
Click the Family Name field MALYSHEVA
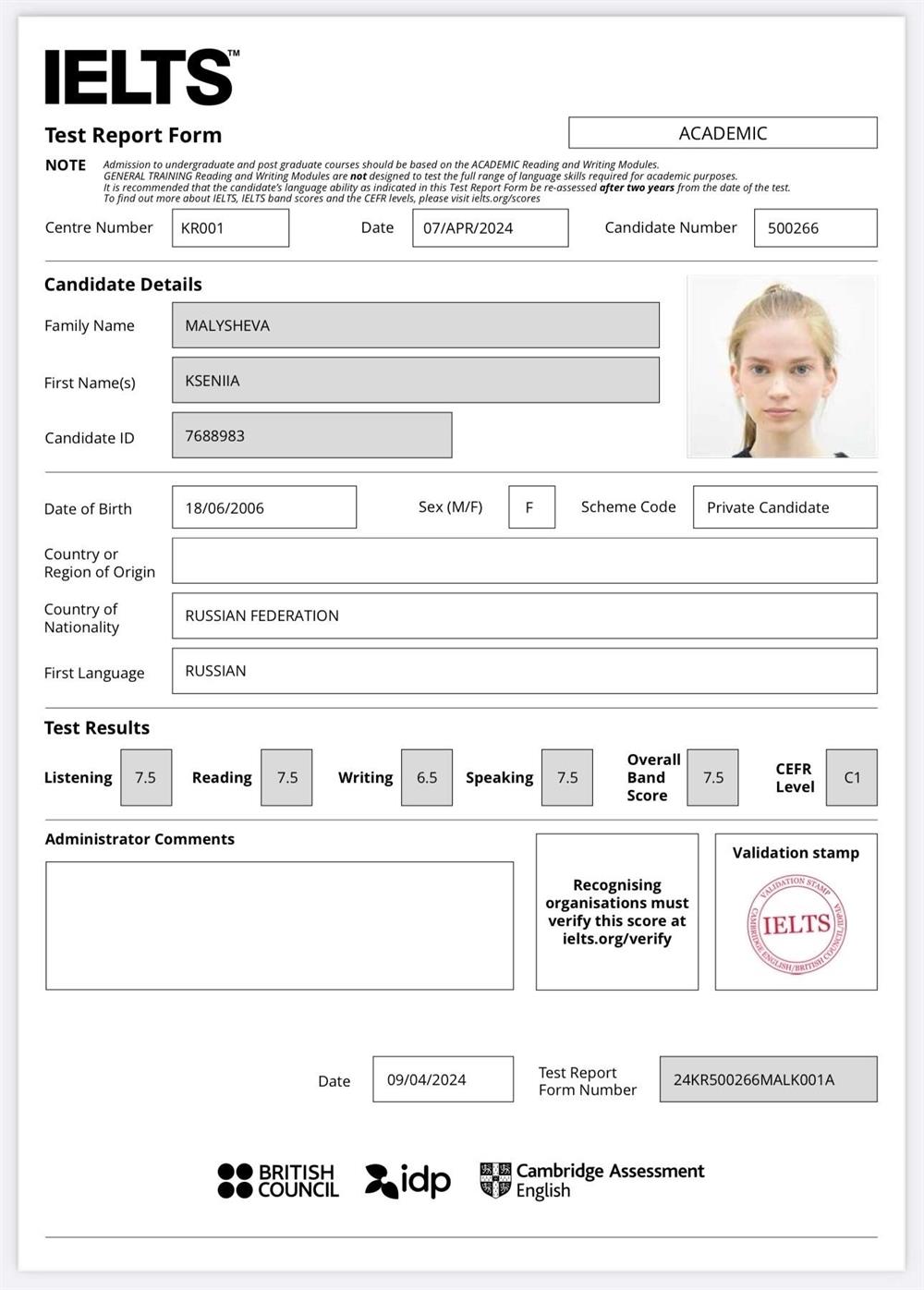416,325
